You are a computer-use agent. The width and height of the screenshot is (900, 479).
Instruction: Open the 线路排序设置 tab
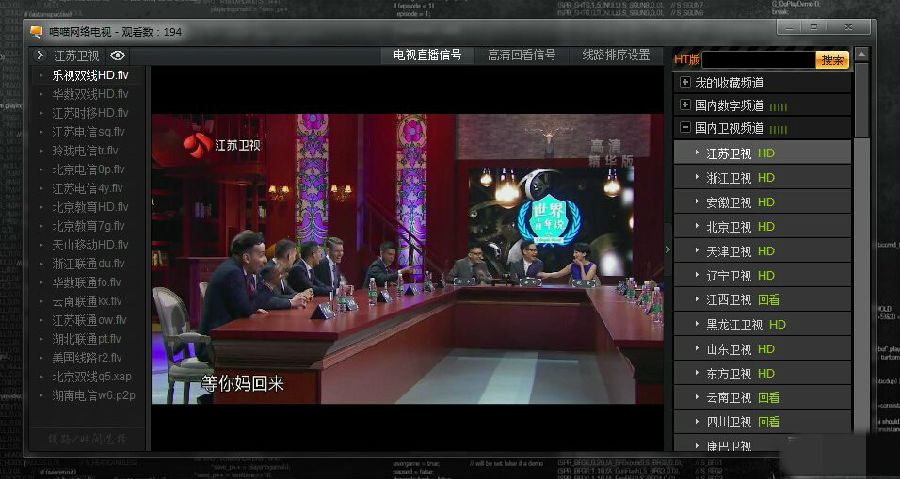616,55
